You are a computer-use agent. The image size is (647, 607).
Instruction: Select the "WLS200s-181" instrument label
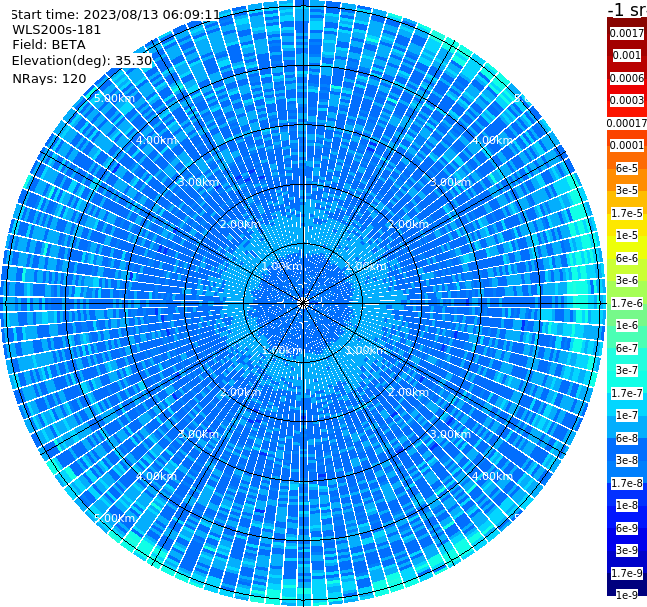coord(57,30)
